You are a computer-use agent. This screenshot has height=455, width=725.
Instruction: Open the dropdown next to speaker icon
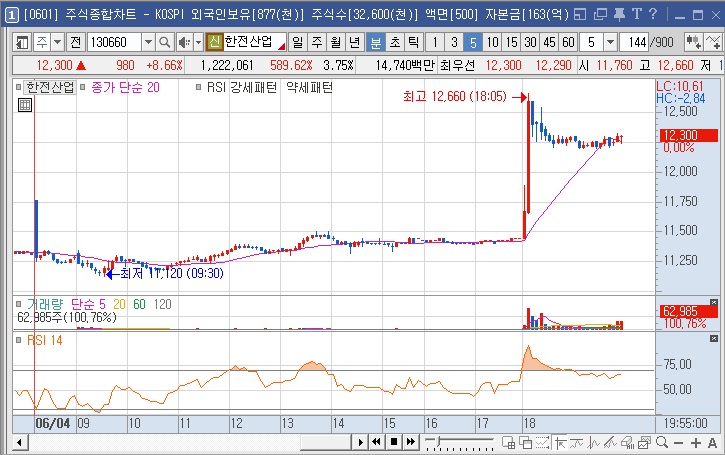(x=198, y=43)
